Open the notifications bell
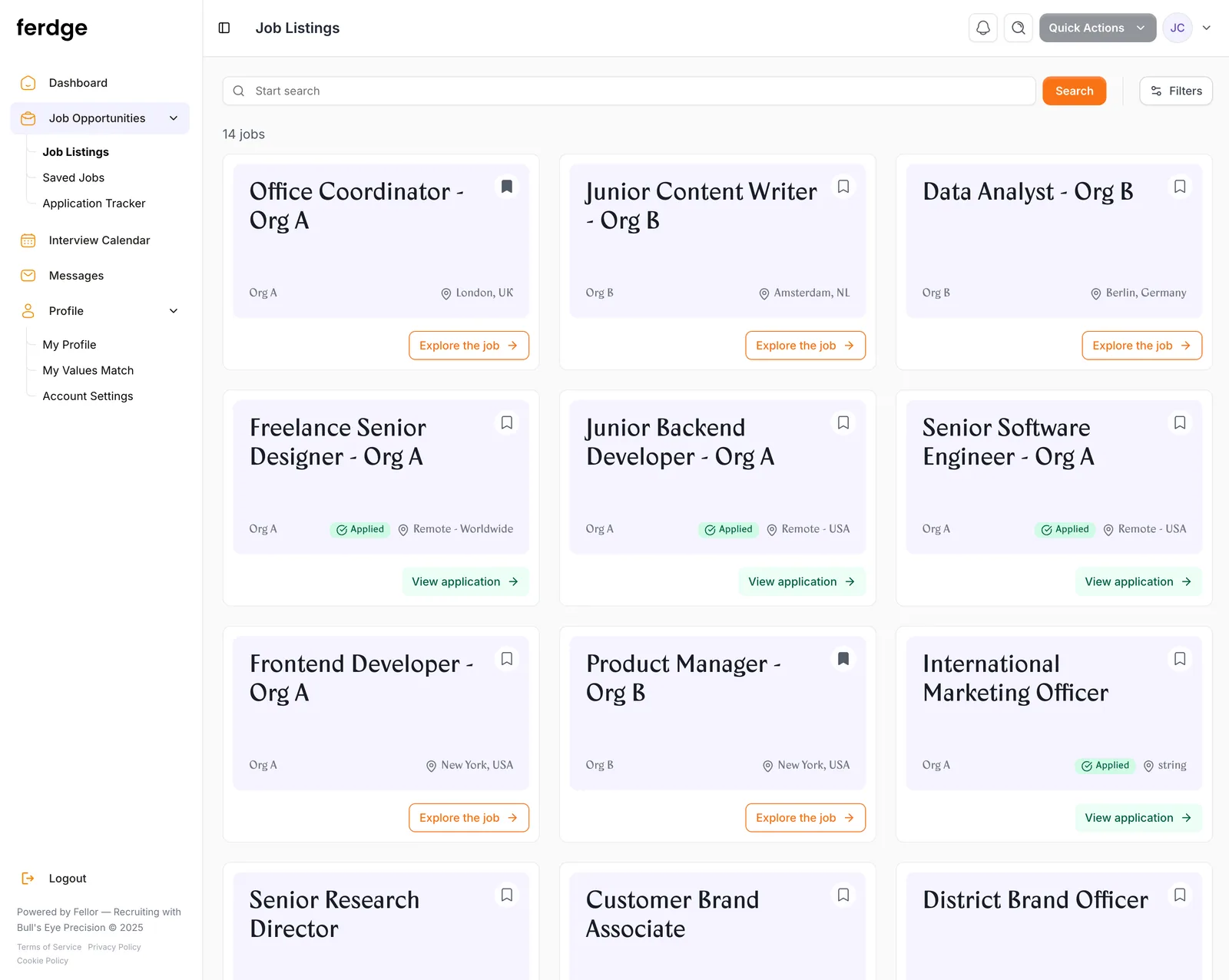Image resolution: width=1229 pixels, height=980 pixels. [x=983, y=28]
